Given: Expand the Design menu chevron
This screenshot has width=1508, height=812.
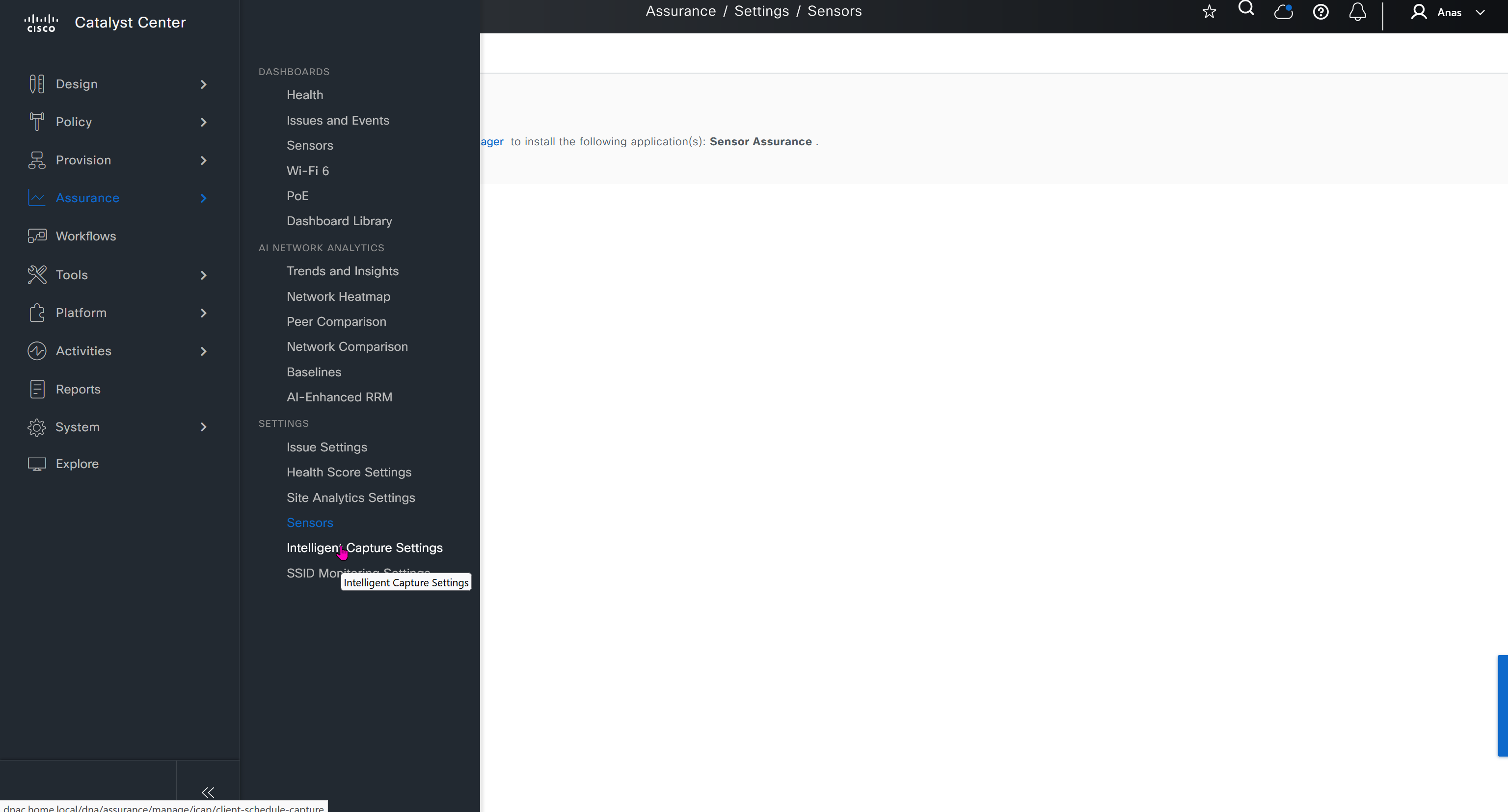Looking at the screenshot, I should pos(203,84).
